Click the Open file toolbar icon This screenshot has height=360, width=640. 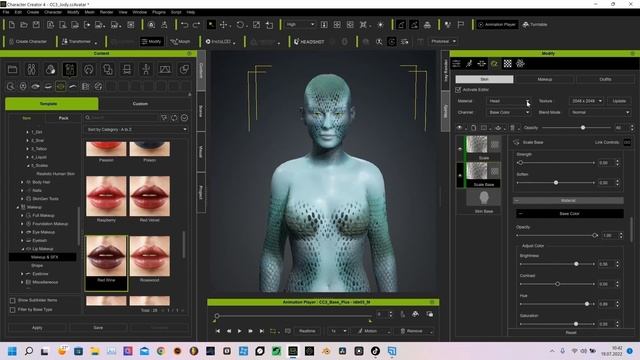(24, 25)
